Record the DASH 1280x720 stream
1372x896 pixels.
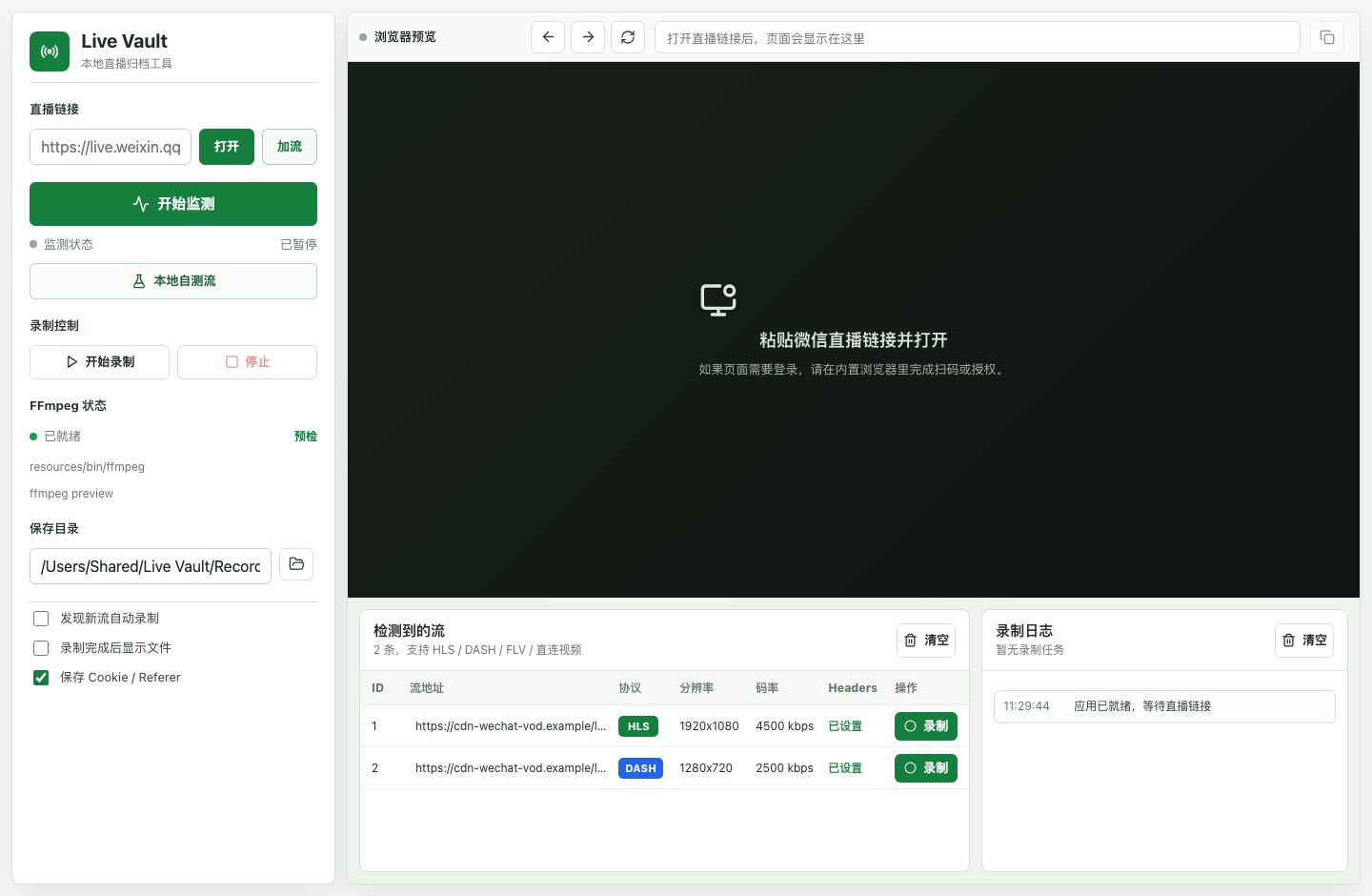(926, 768)
